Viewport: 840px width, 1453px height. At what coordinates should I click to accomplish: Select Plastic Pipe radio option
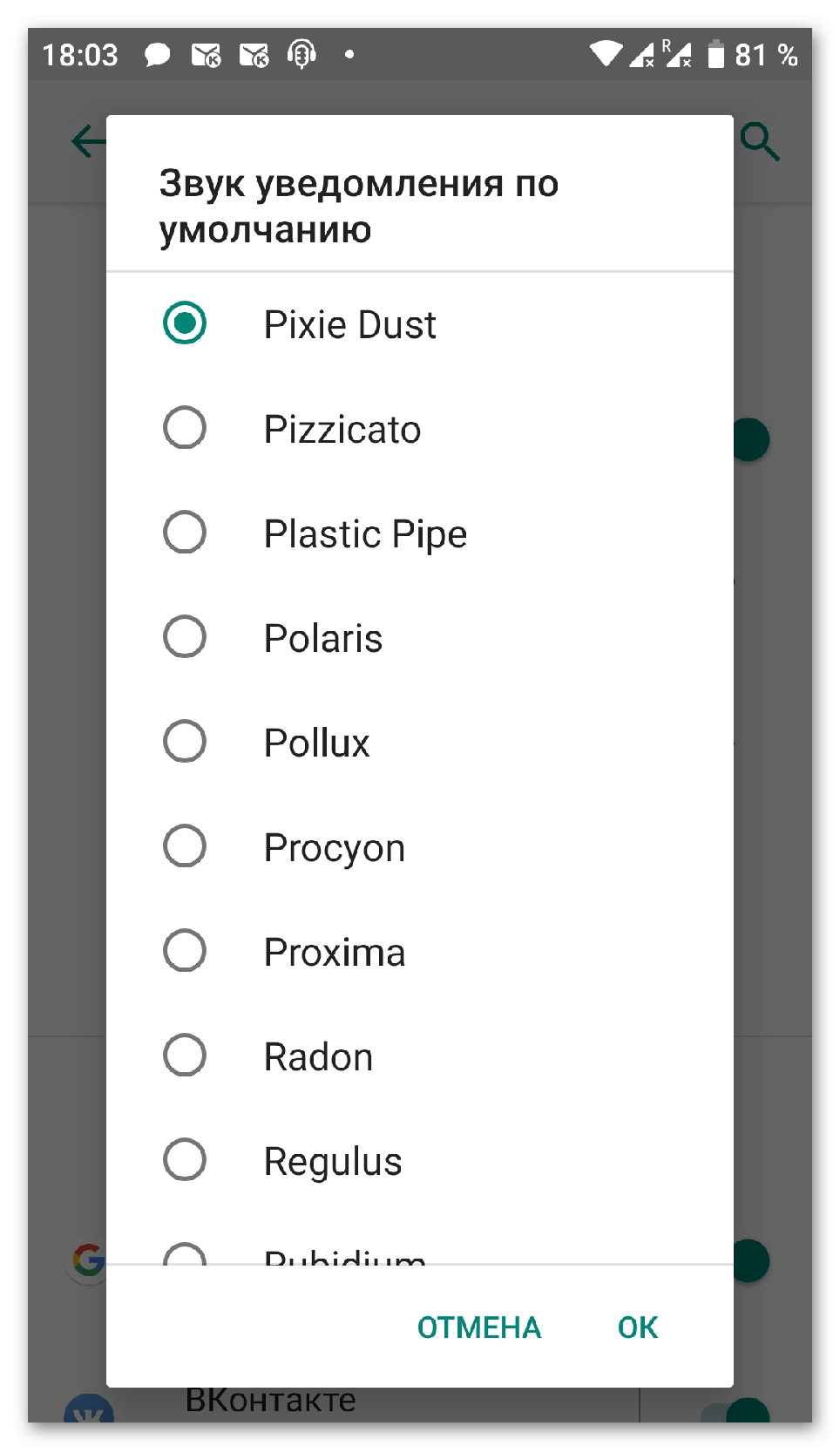185,533
